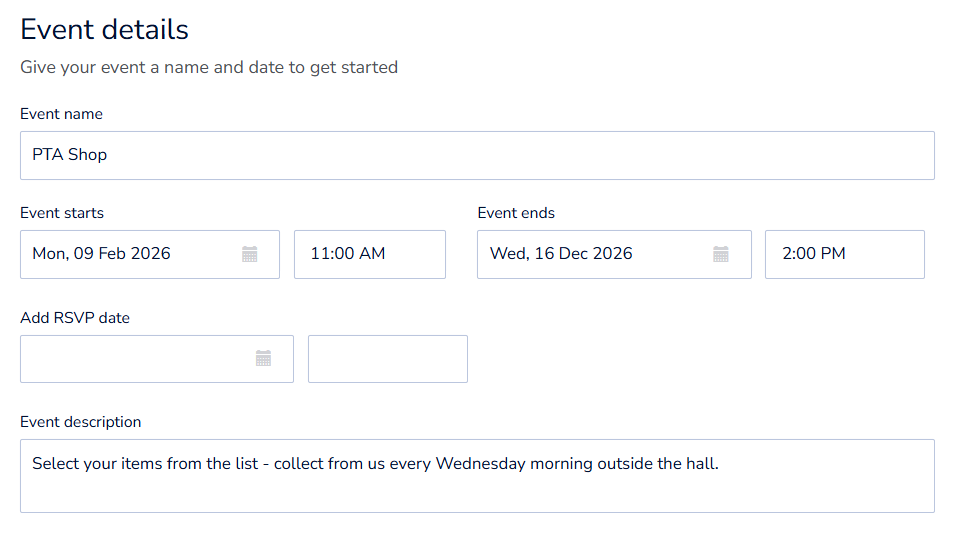
Task: Click the 'Event starts' label
Action: point(62,213)
